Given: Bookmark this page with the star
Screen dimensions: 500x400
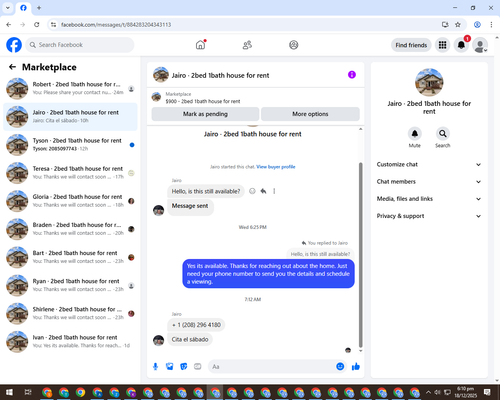Looking at the screenshot, I should pyautogui.click(x=458, y=24).
